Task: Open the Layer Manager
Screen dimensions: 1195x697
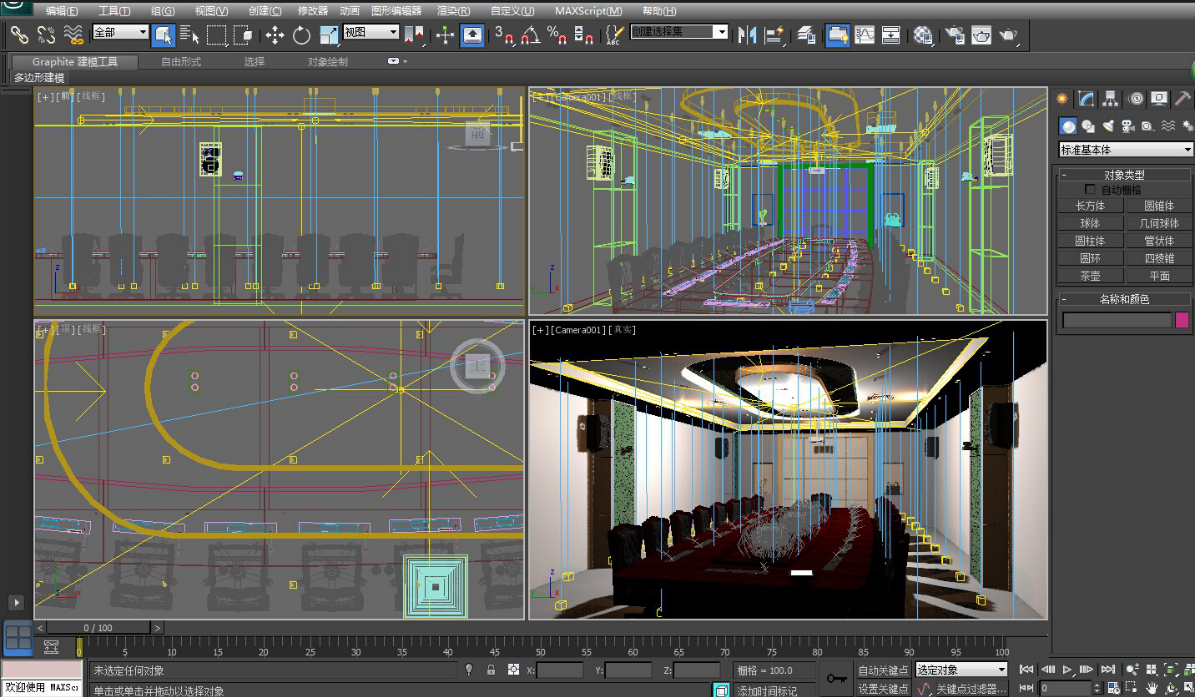Action: tap(806, 34)
